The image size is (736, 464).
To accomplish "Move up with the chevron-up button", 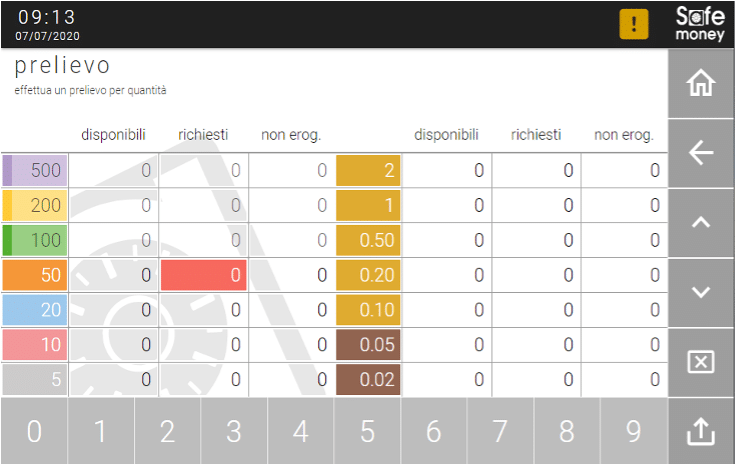I will pyautogui.click(x=701, y=222).
